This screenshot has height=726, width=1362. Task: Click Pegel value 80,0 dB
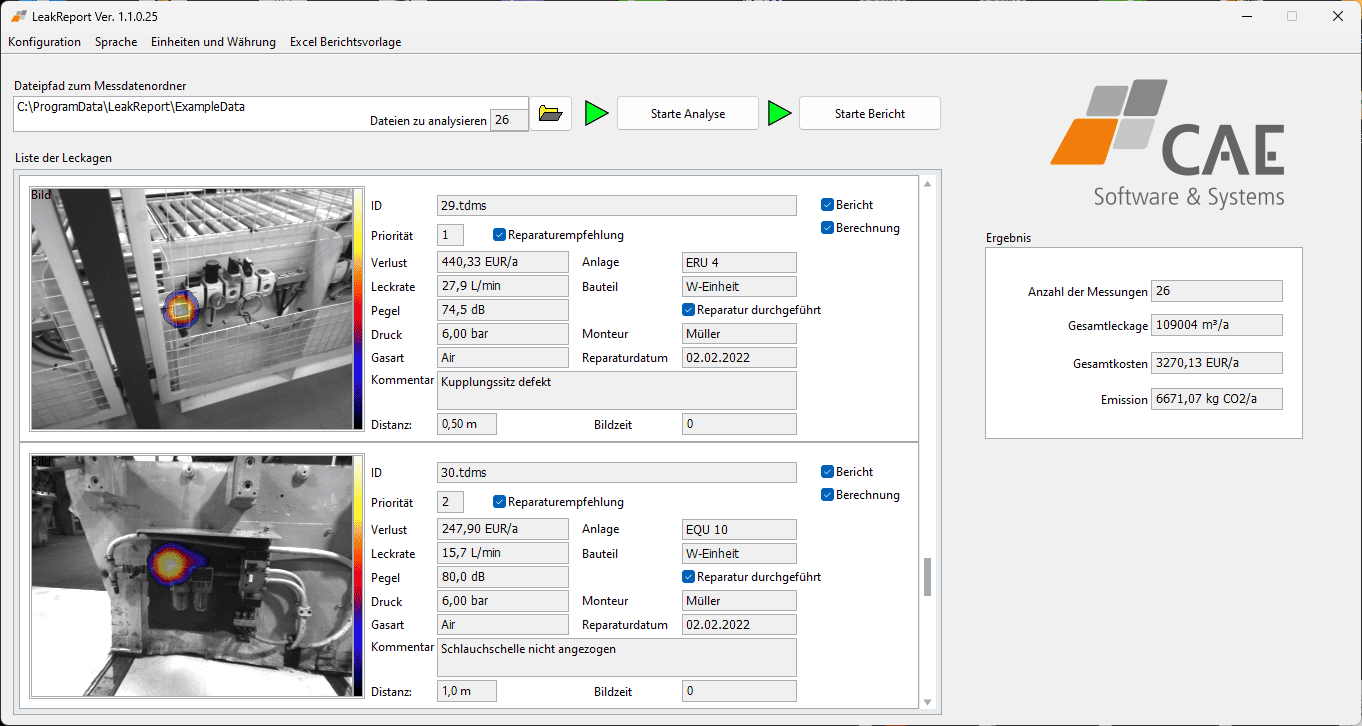tap(502, 577)
